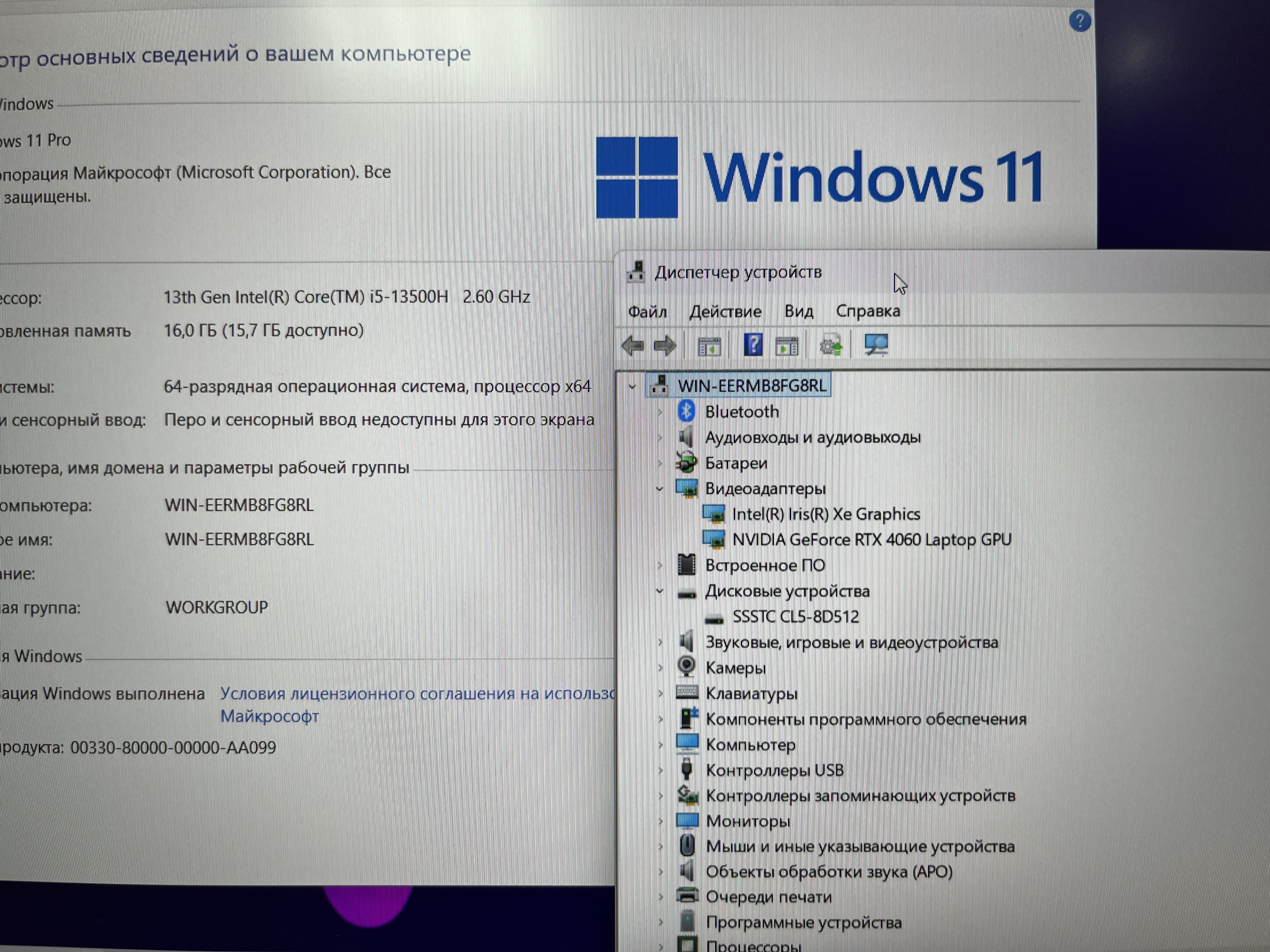1270x952 pixels.
Task: Click the Show/Hide Action Pane icon
Action: [x=787, y=347]
